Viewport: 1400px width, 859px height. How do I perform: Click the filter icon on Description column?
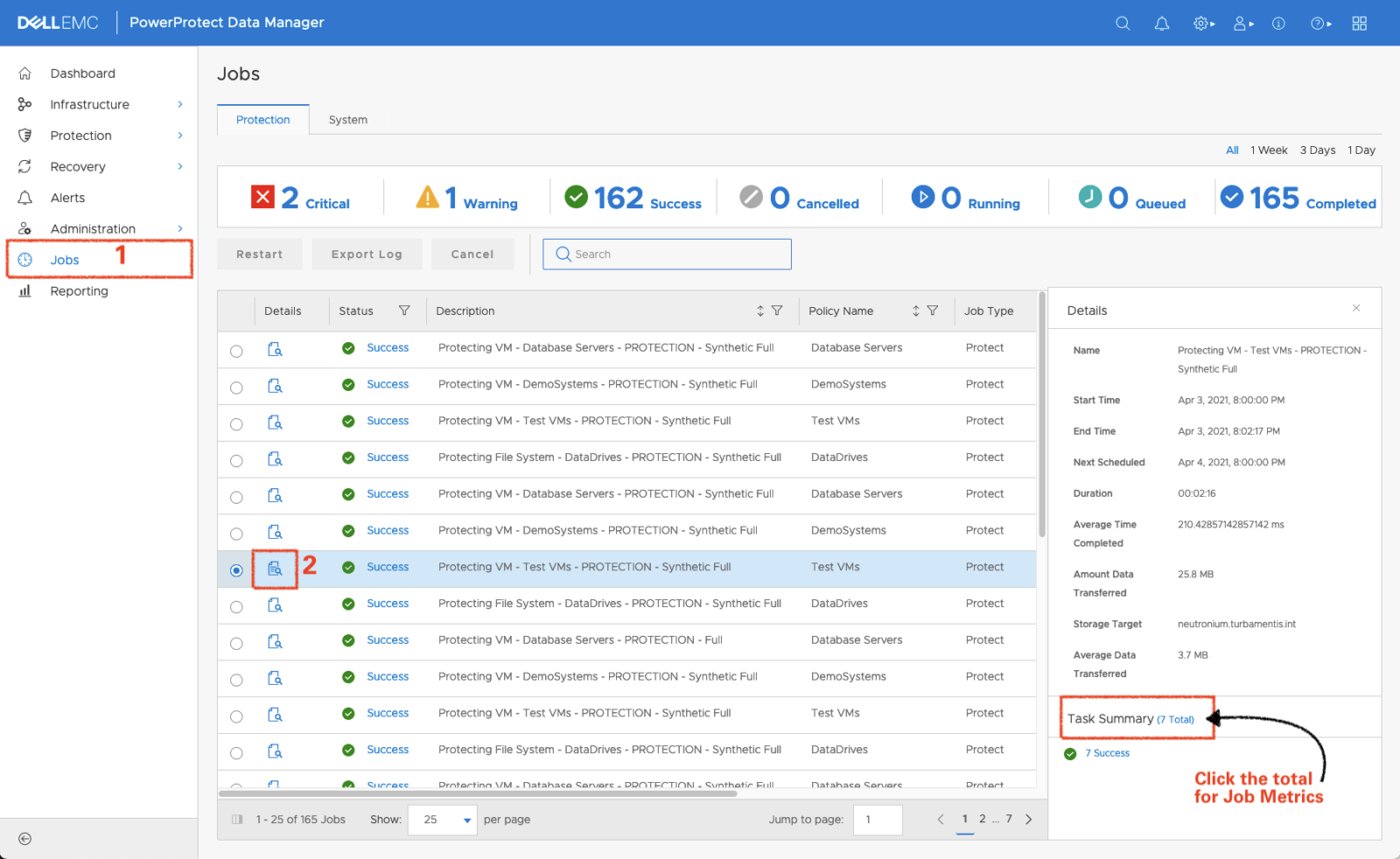[778, 311]
